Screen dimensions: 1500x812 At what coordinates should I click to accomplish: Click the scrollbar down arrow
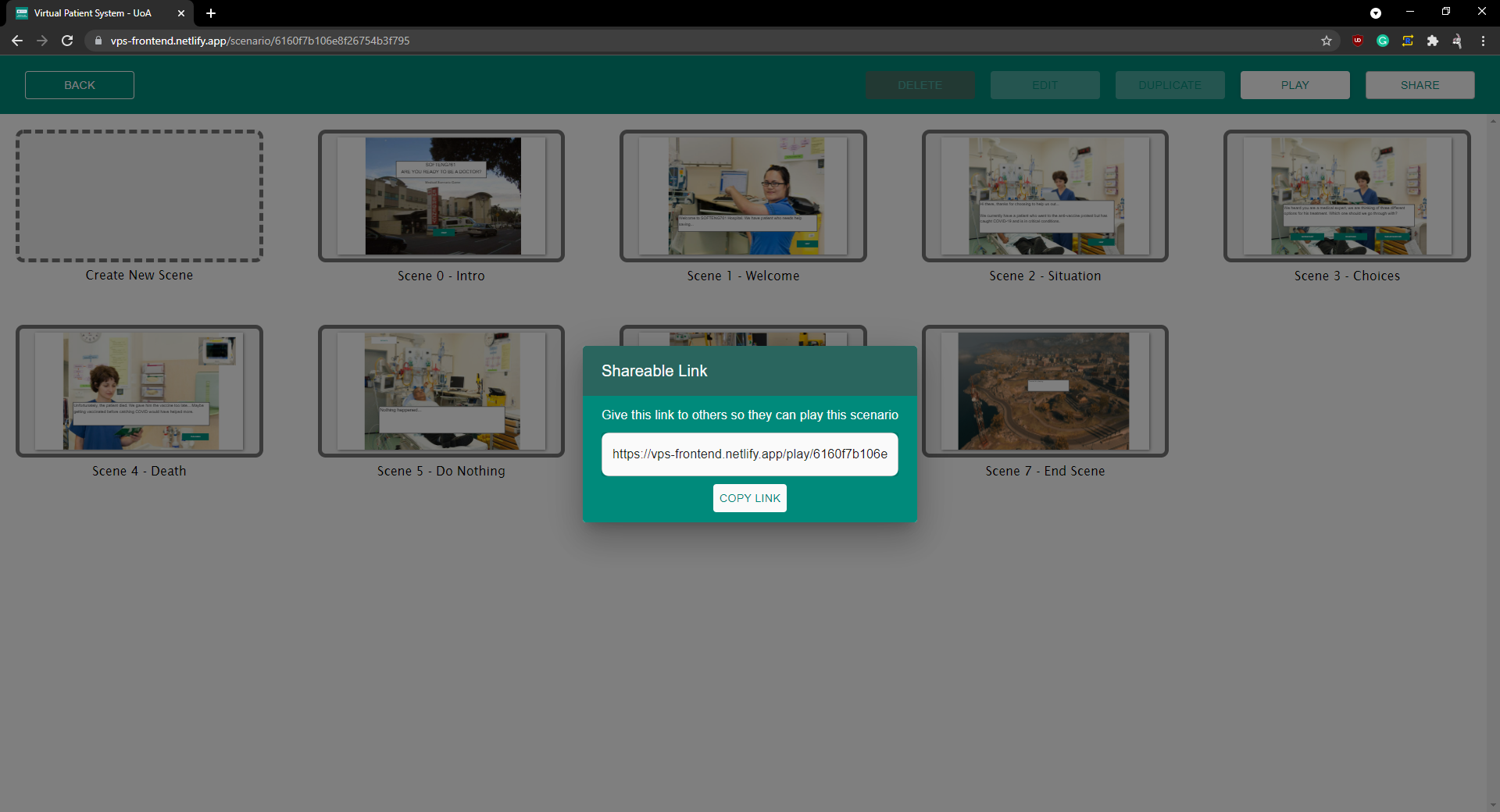click(x=1493, y=805)
